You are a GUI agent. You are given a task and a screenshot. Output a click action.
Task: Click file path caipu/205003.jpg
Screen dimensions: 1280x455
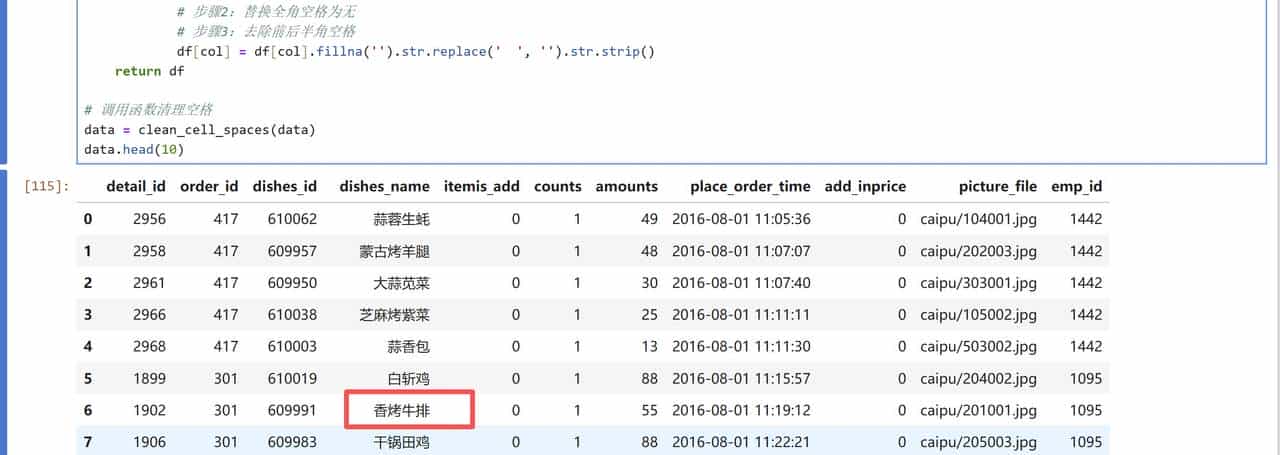point(979,443)
